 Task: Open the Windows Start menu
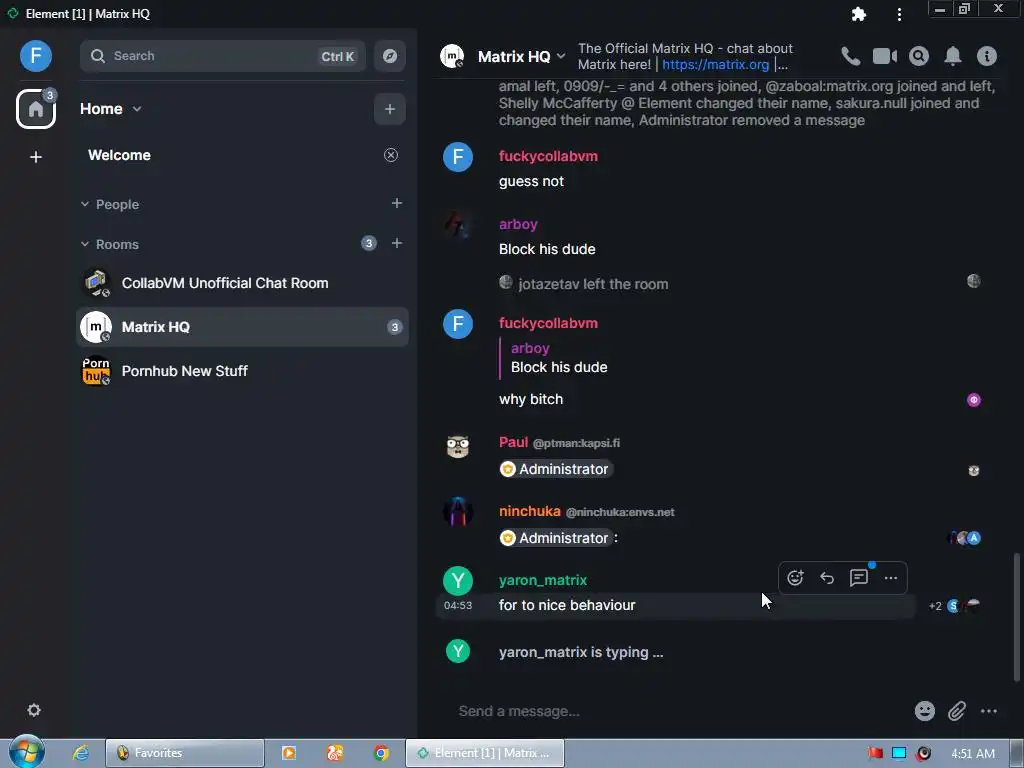26,752
